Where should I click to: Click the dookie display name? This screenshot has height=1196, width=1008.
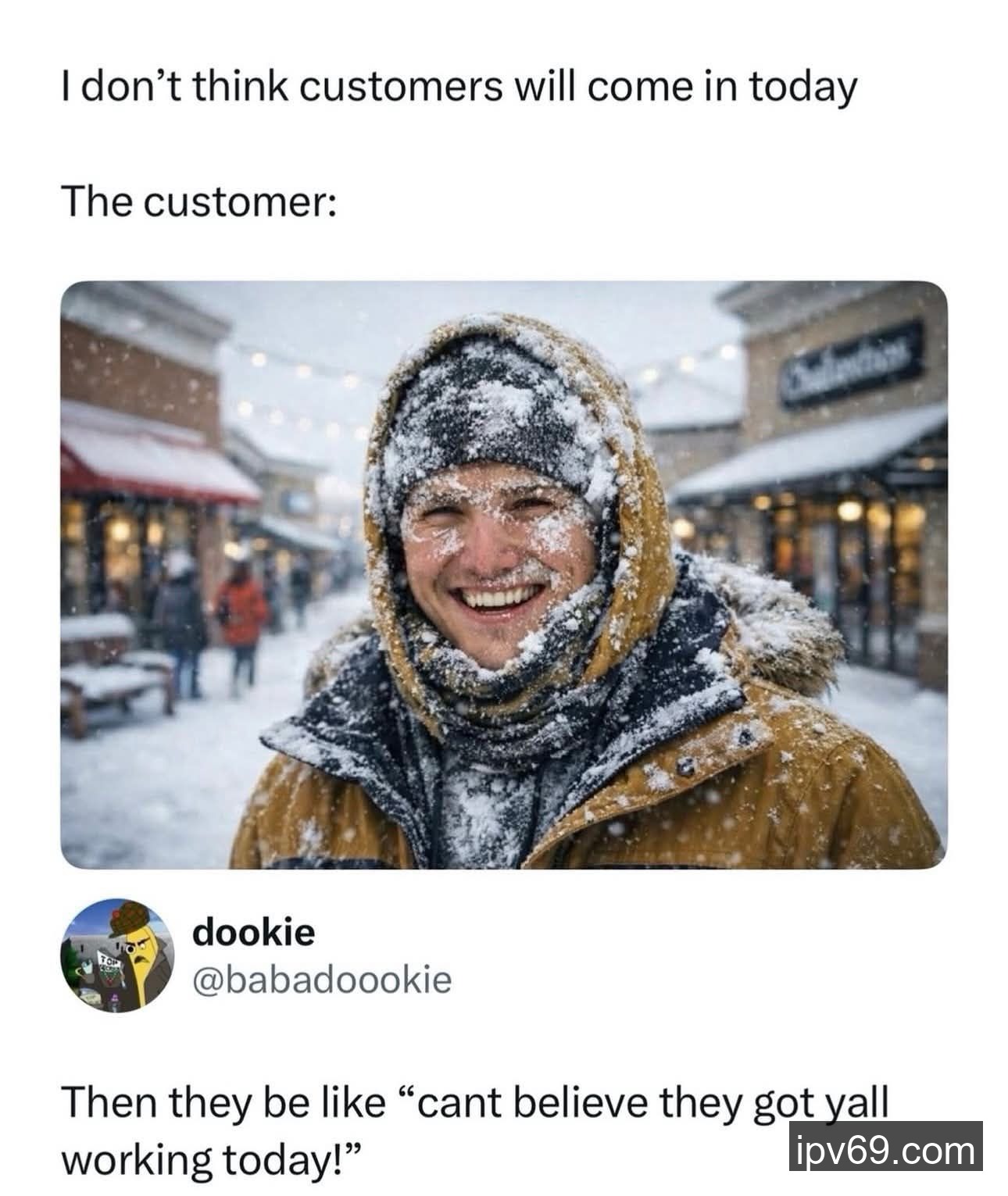[254, 932]
